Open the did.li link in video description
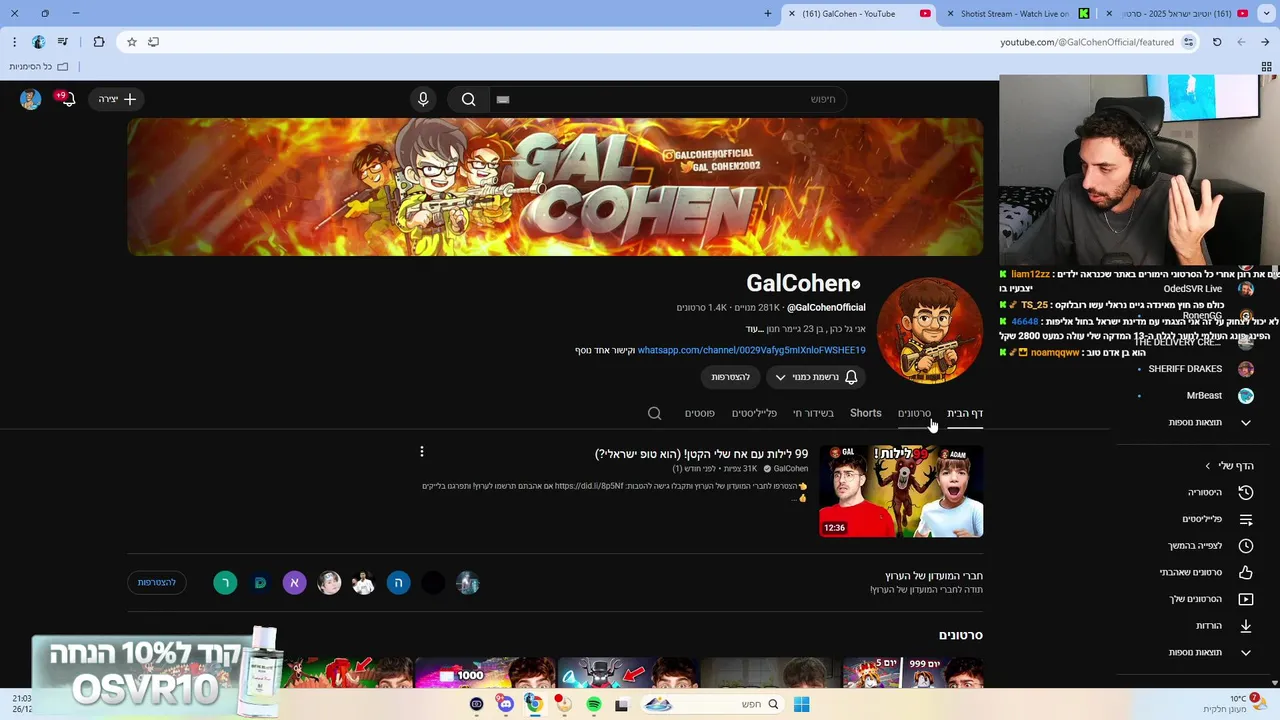Screen dimensions: 1280x720 (589, 486)
